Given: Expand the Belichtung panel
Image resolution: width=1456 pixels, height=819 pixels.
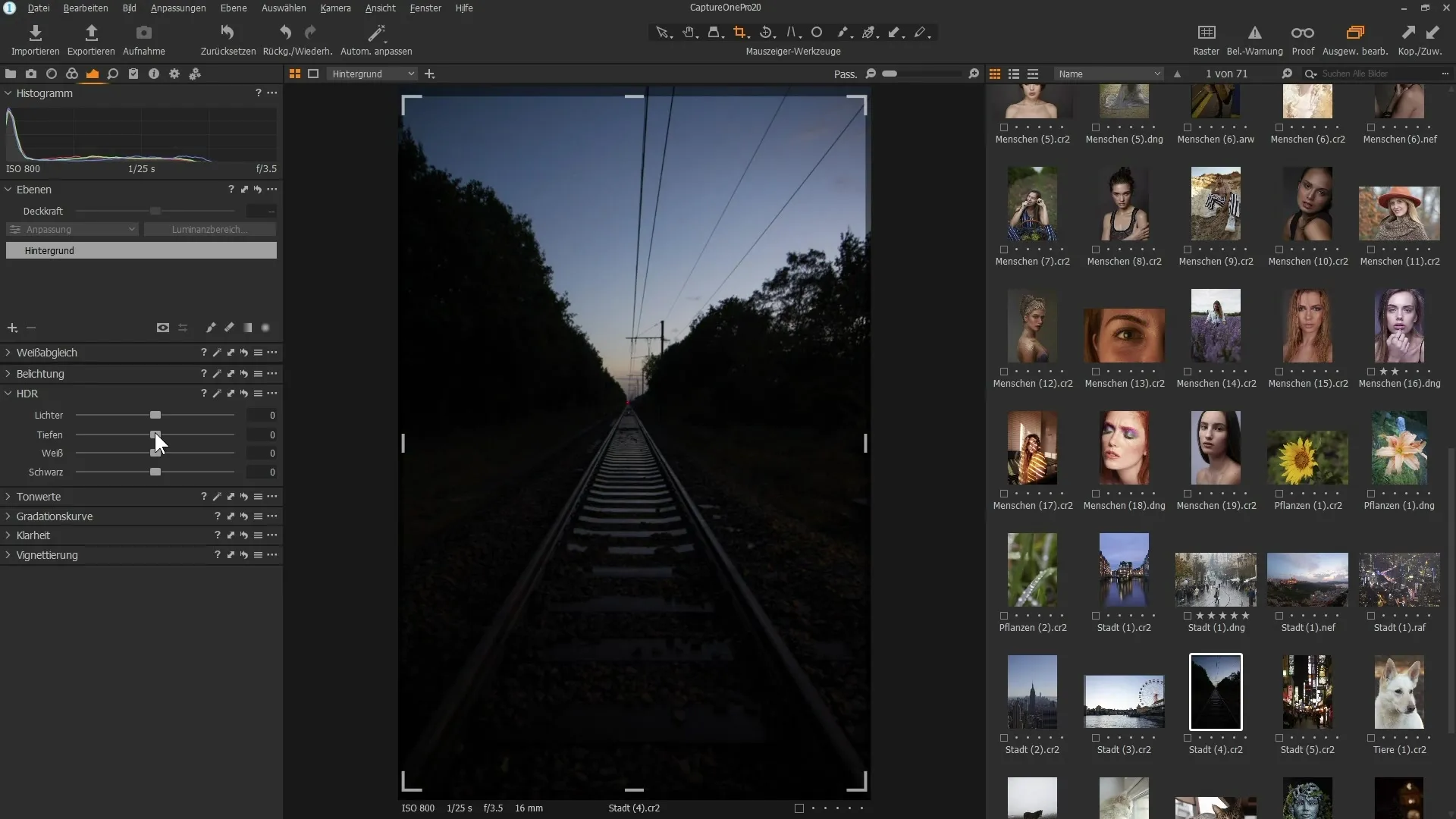Looking at the screenshot, I should (x=8, y=374).
